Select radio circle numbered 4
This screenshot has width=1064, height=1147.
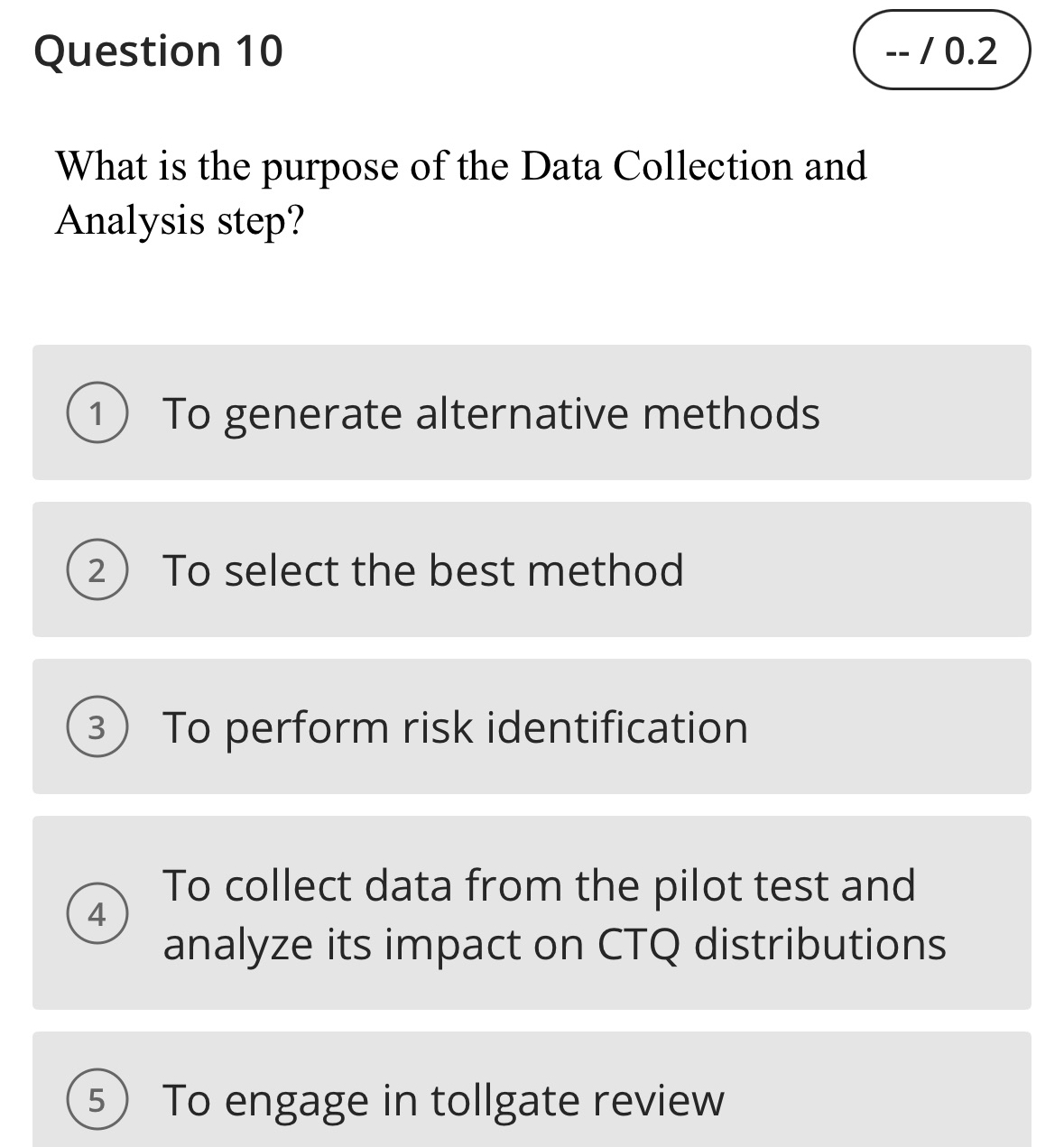point(97,914)
